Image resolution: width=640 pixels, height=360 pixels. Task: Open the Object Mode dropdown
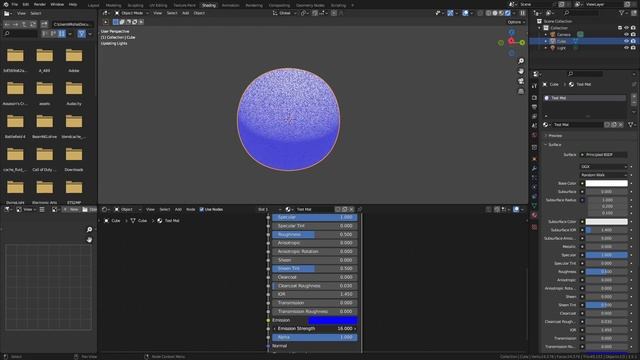(x=132, y=13)
